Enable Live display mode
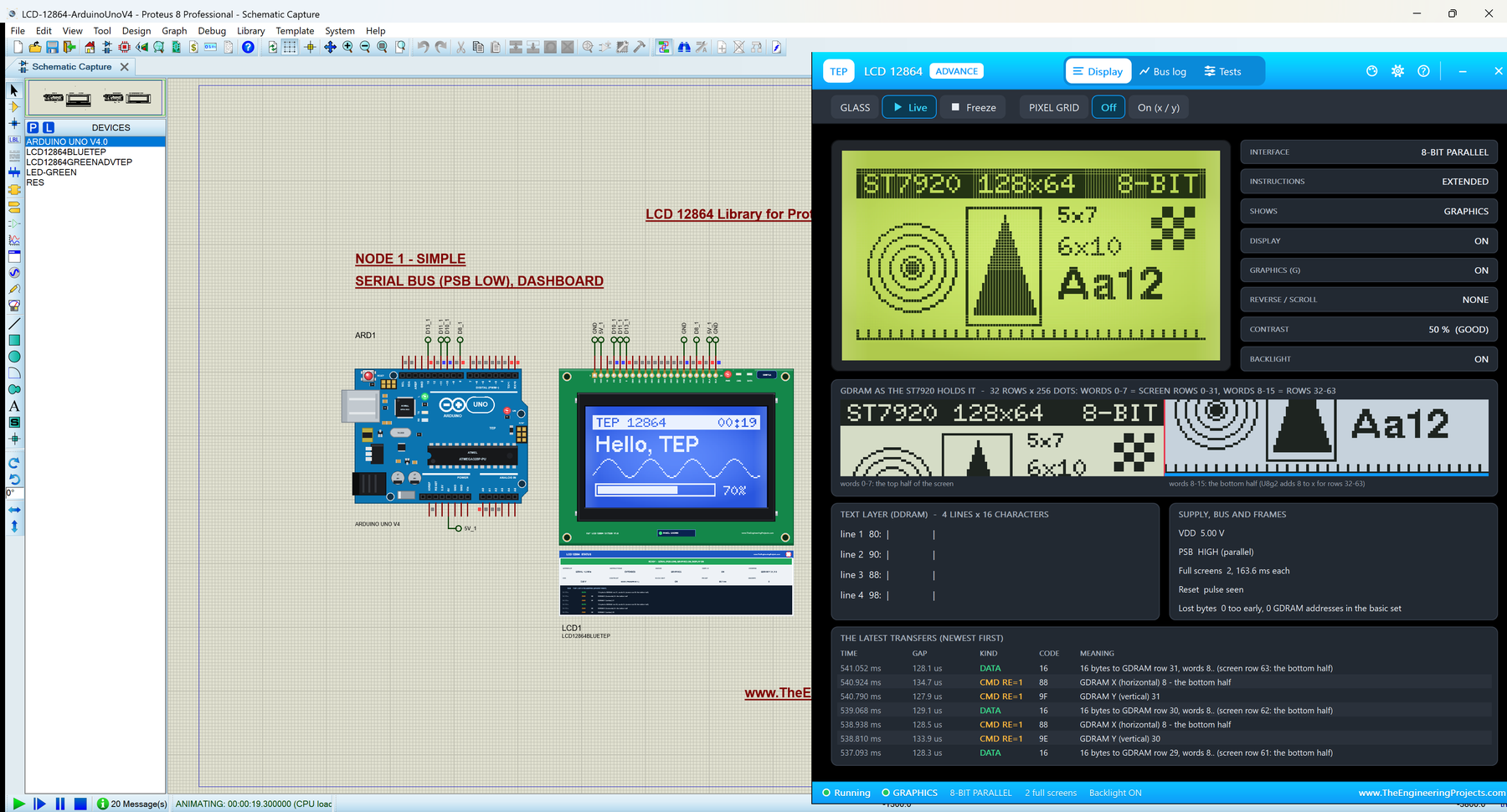 (910, 107)
